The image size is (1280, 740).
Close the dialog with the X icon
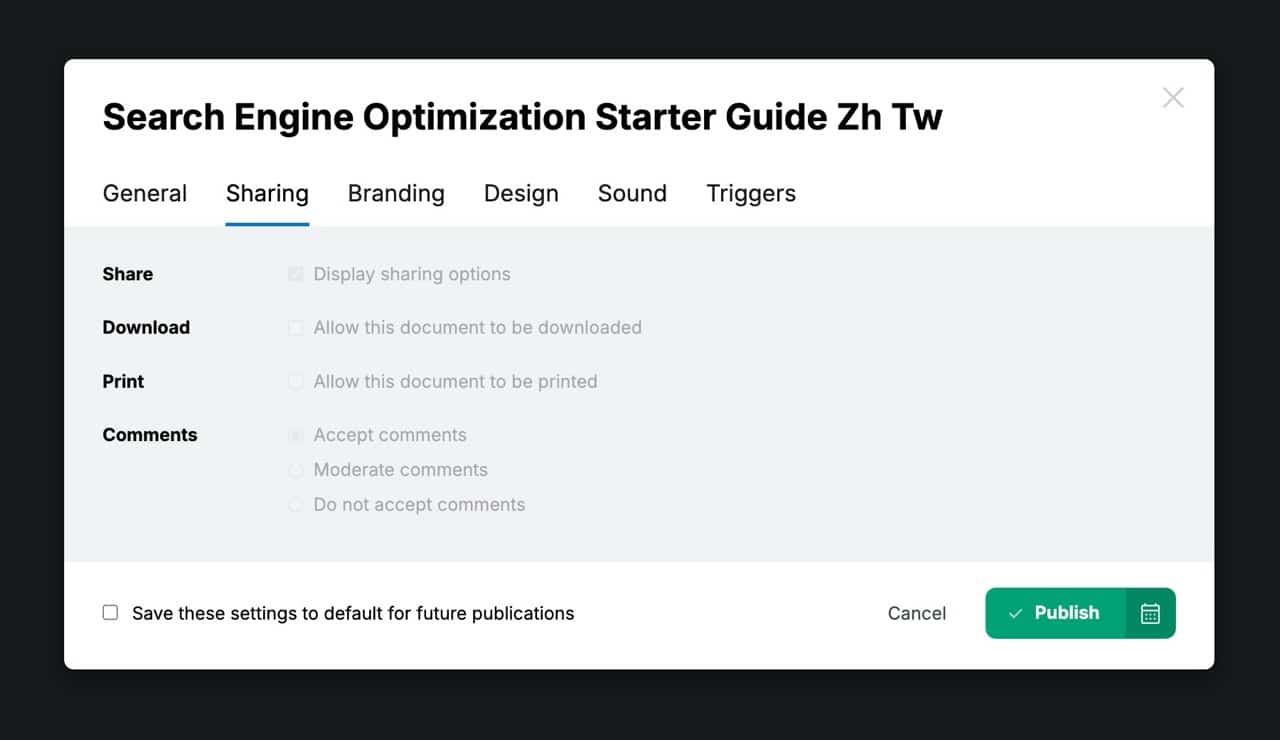click(1173, 97)
